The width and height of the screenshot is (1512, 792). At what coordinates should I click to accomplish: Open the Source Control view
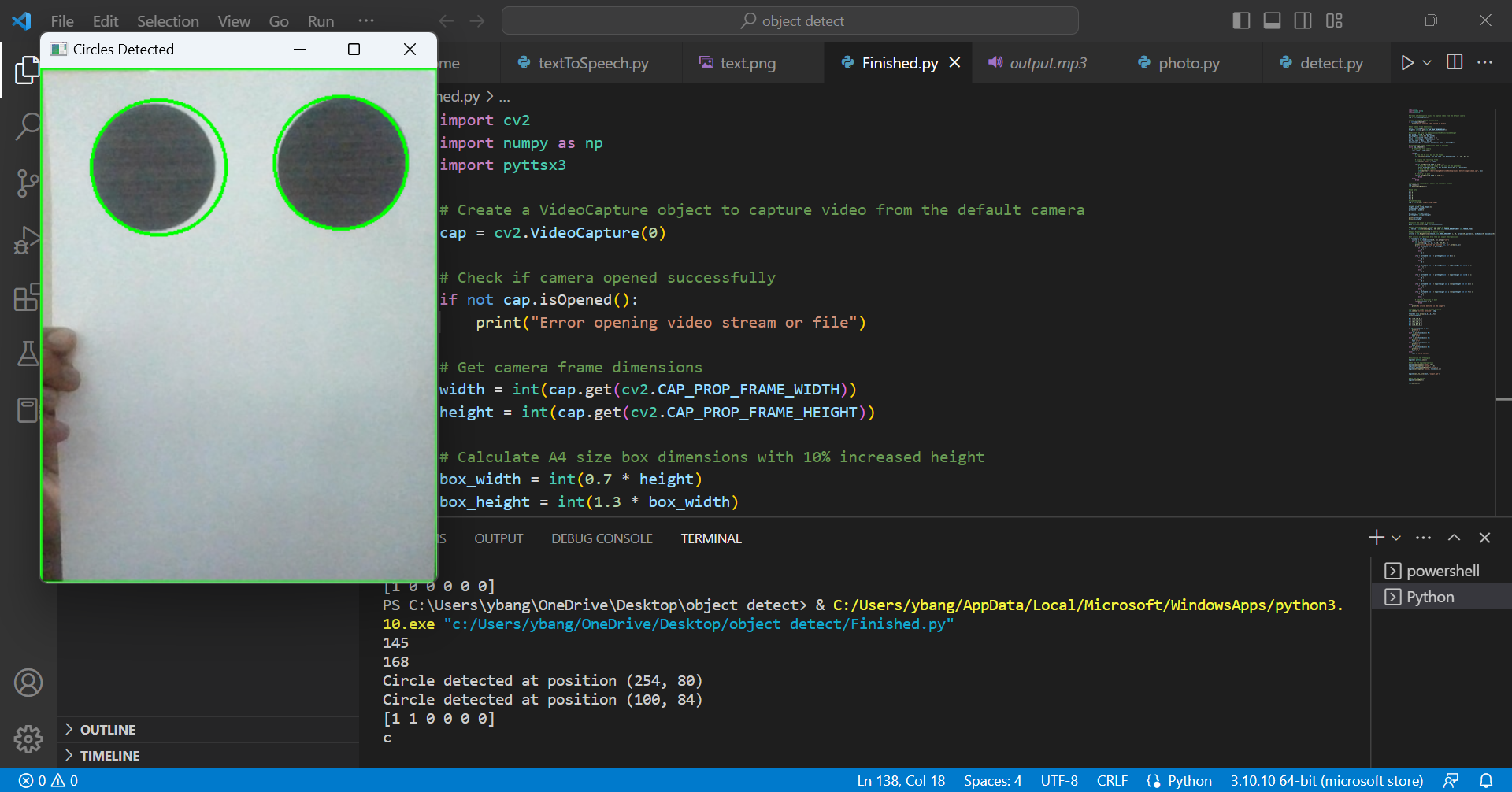tap(28, 182)
